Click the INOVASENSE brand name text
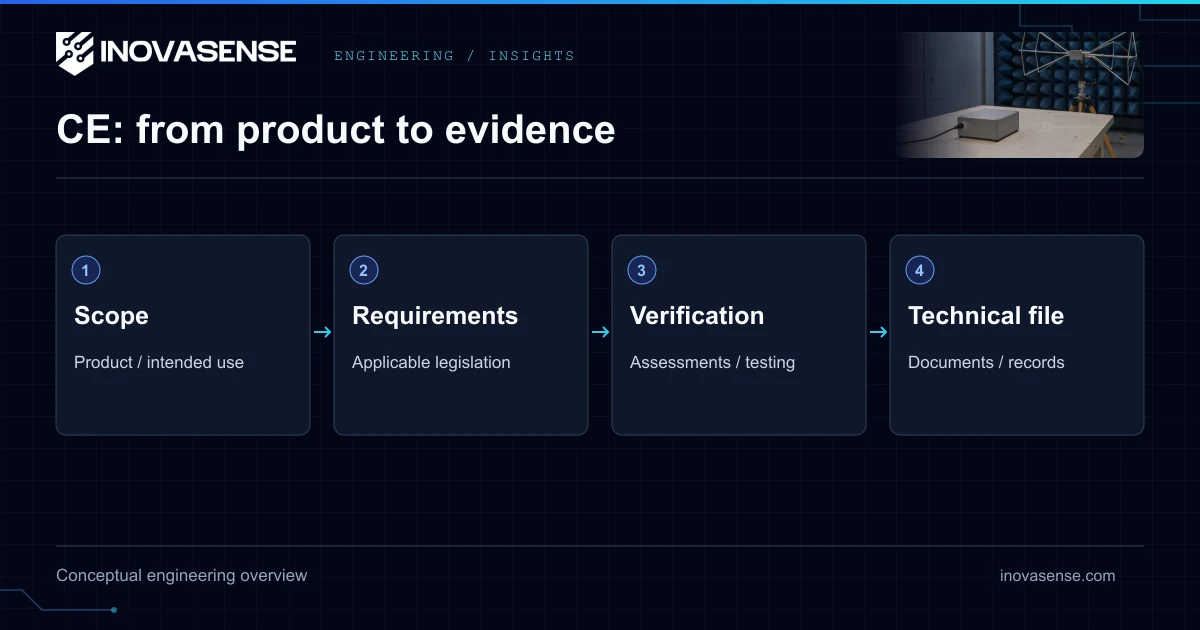This screenshot has height=630, width=1200. point(198,52)
